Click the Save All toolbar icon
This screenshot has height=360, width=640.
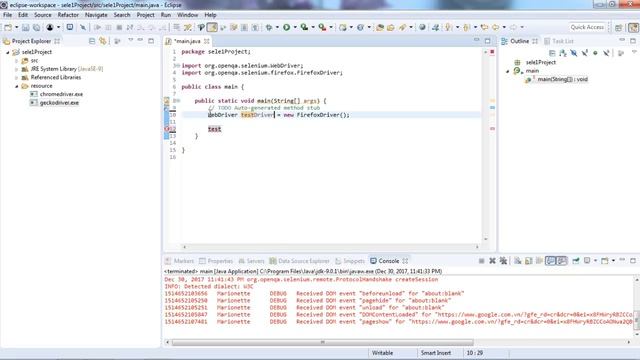coord(37,27)
